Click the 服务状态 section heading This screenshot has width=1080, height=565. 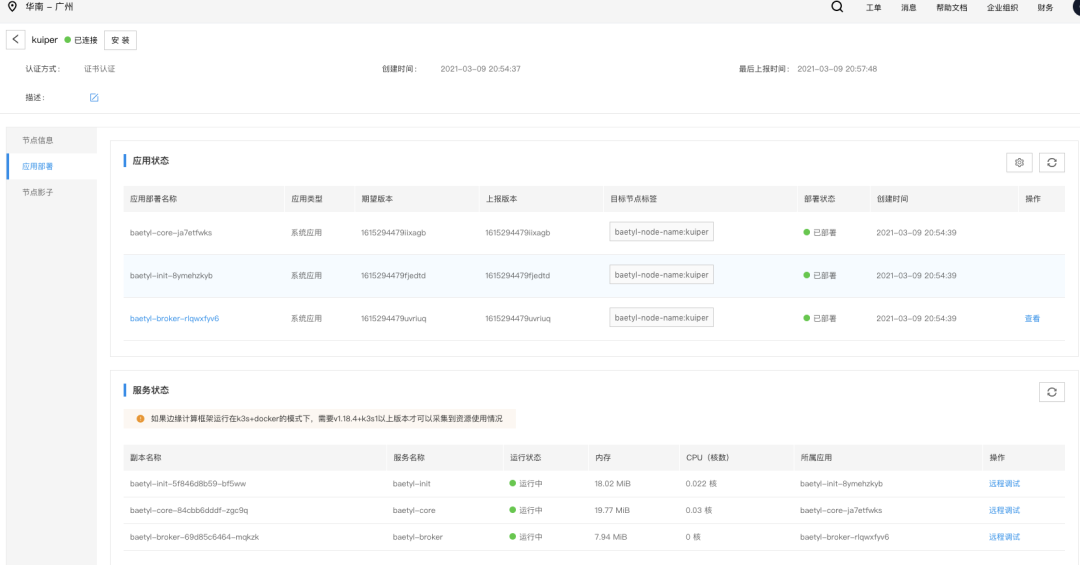point(150,390)
